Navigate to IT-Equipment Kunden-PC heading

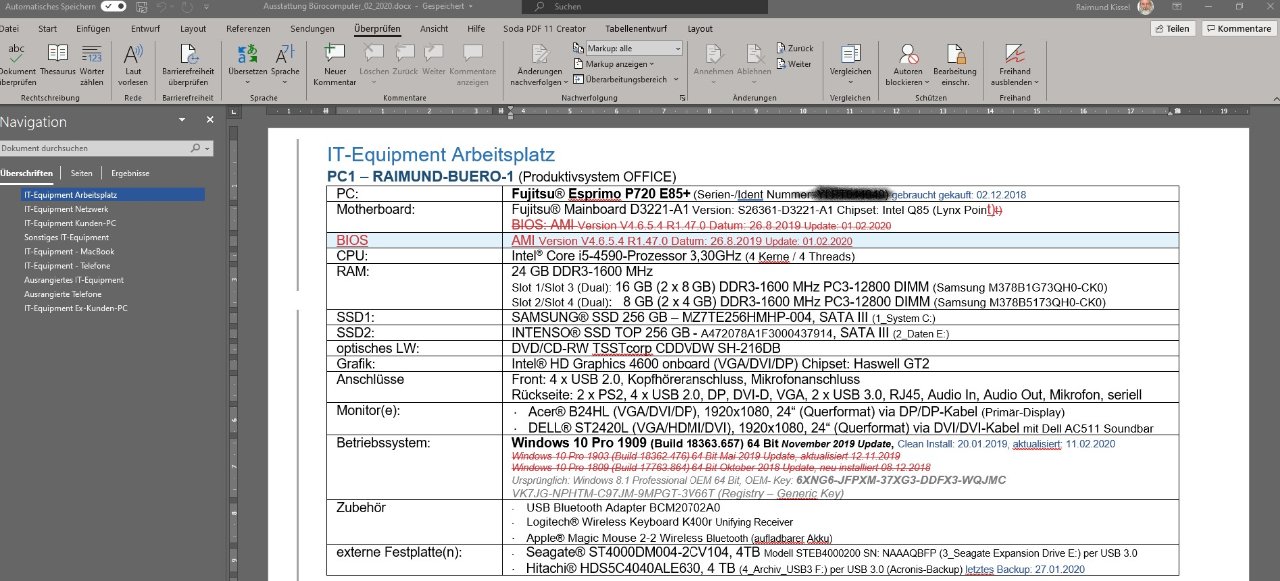click(70, 223)
